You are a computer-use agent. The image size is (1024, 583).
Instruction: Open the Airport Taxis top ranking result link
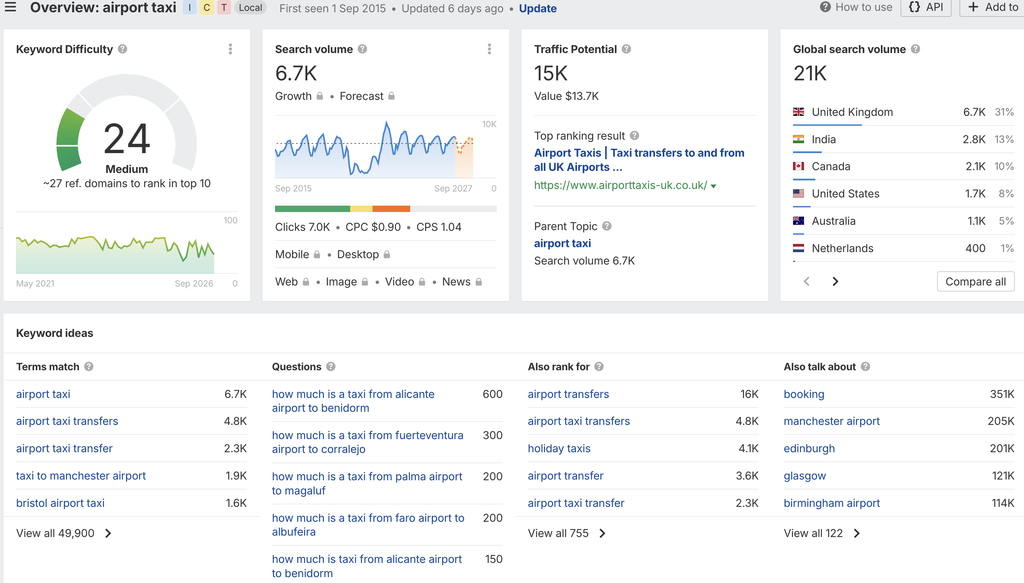pyautogui.click(x=639, y=160)
